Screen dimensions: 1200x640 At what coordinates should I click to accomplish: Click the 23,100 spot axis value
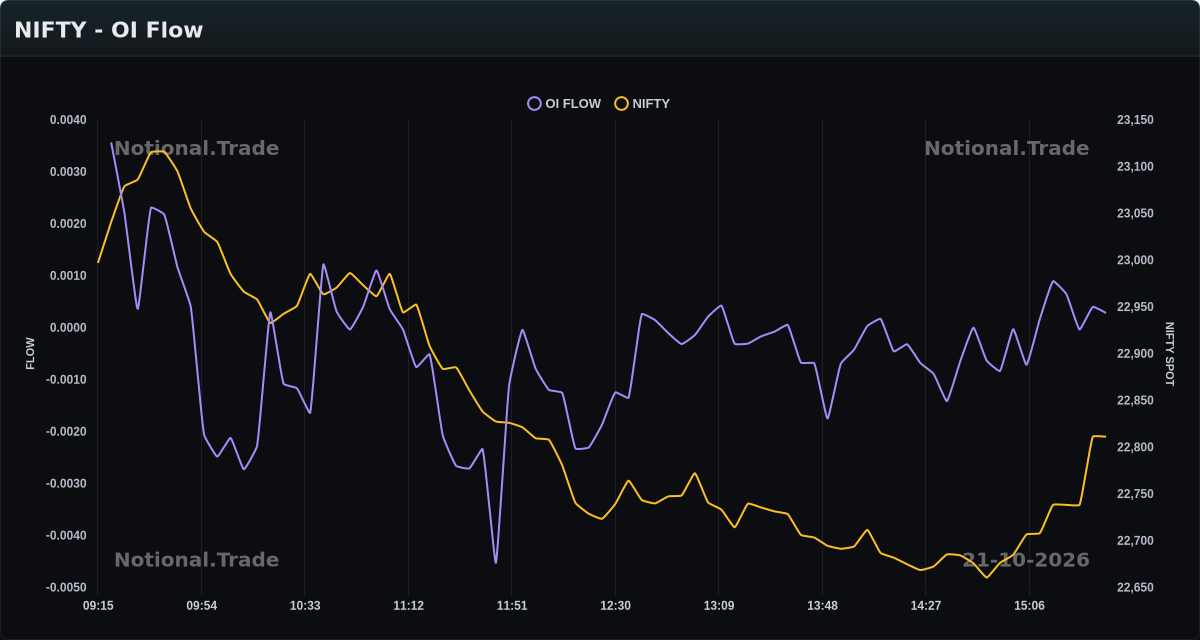[x=1135, y=167]
